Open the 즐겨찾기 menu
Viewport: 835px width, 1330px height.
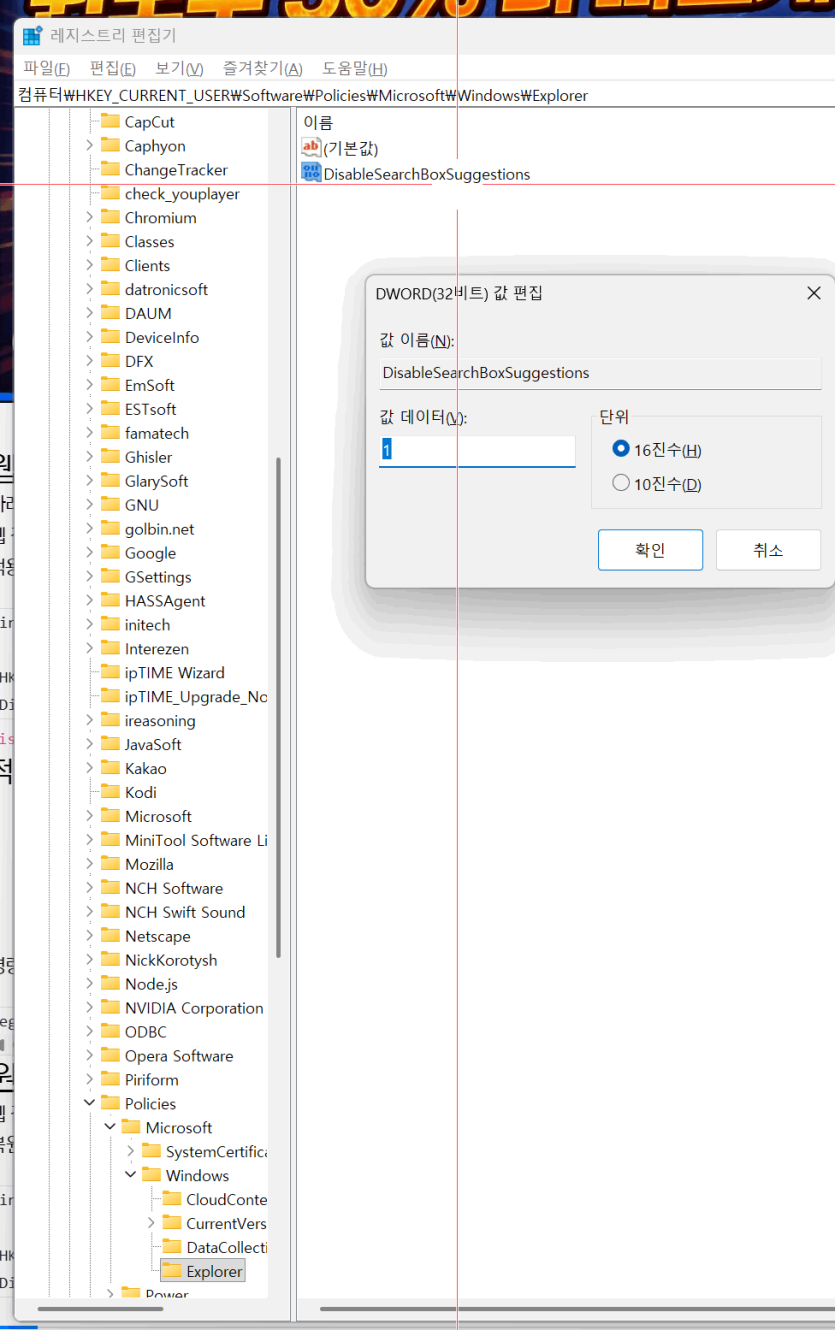coord(263,68)
